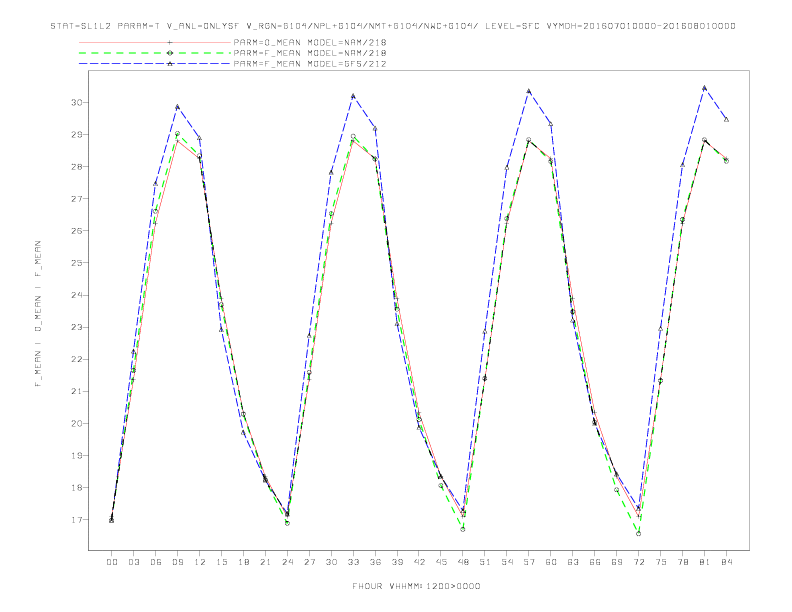This screenshot has width=792, height=612.
Task: Click the x-axis forecast hour label 00
Action: (112, 562)
